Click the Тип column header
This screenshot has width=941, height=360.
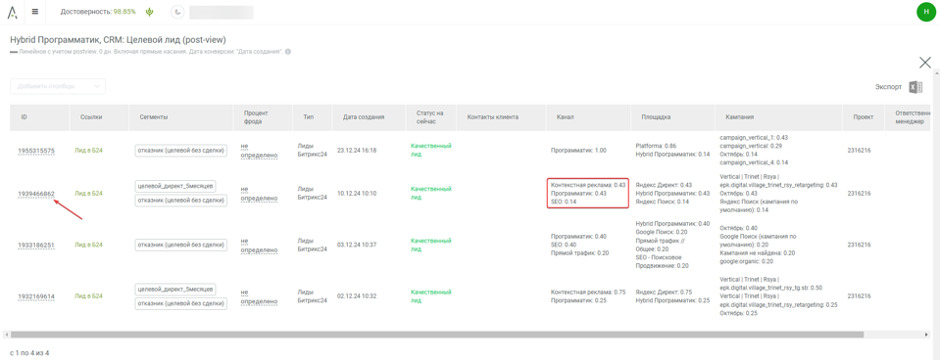click(x=309, y=117)
